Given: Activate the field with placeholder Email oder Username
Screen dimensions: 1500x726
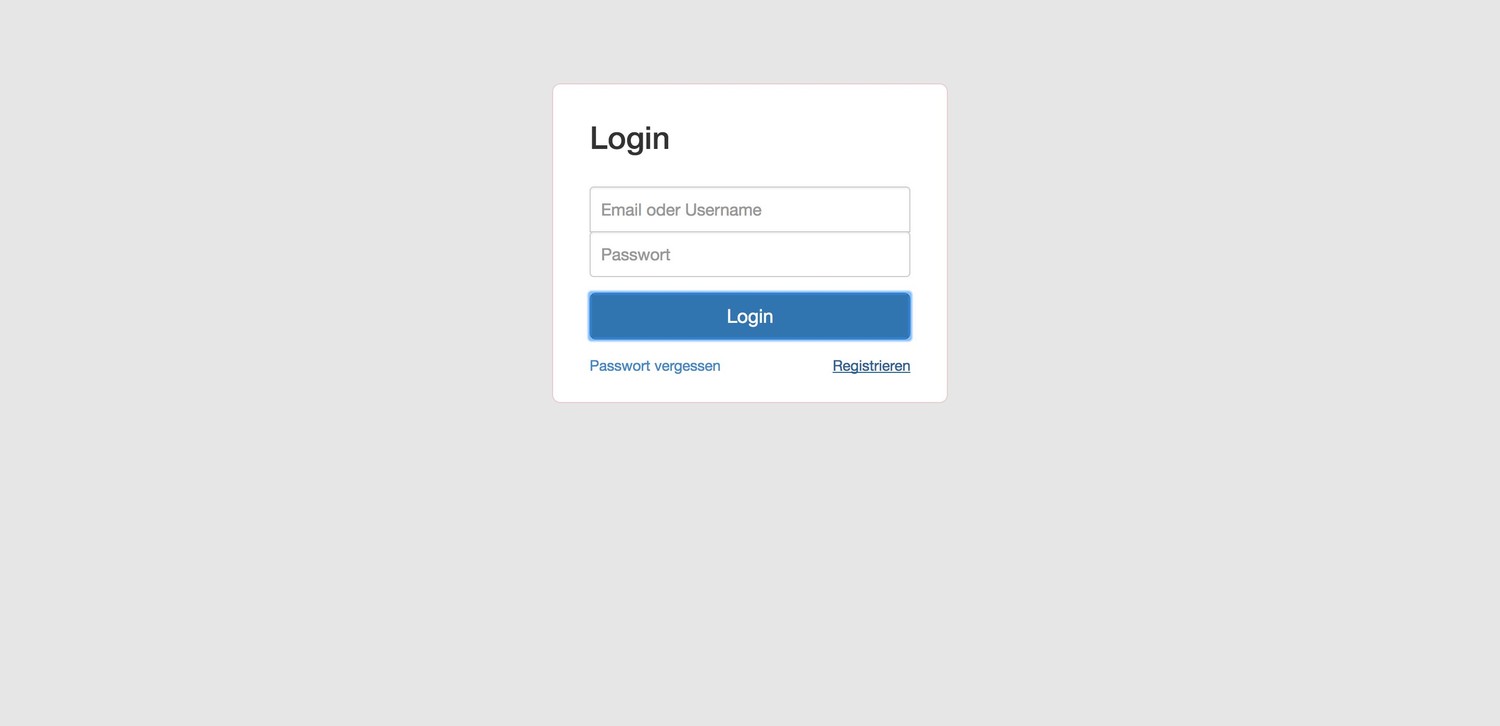Looking at the screenshot, I should pyautogui.click(x=750, y=210).
